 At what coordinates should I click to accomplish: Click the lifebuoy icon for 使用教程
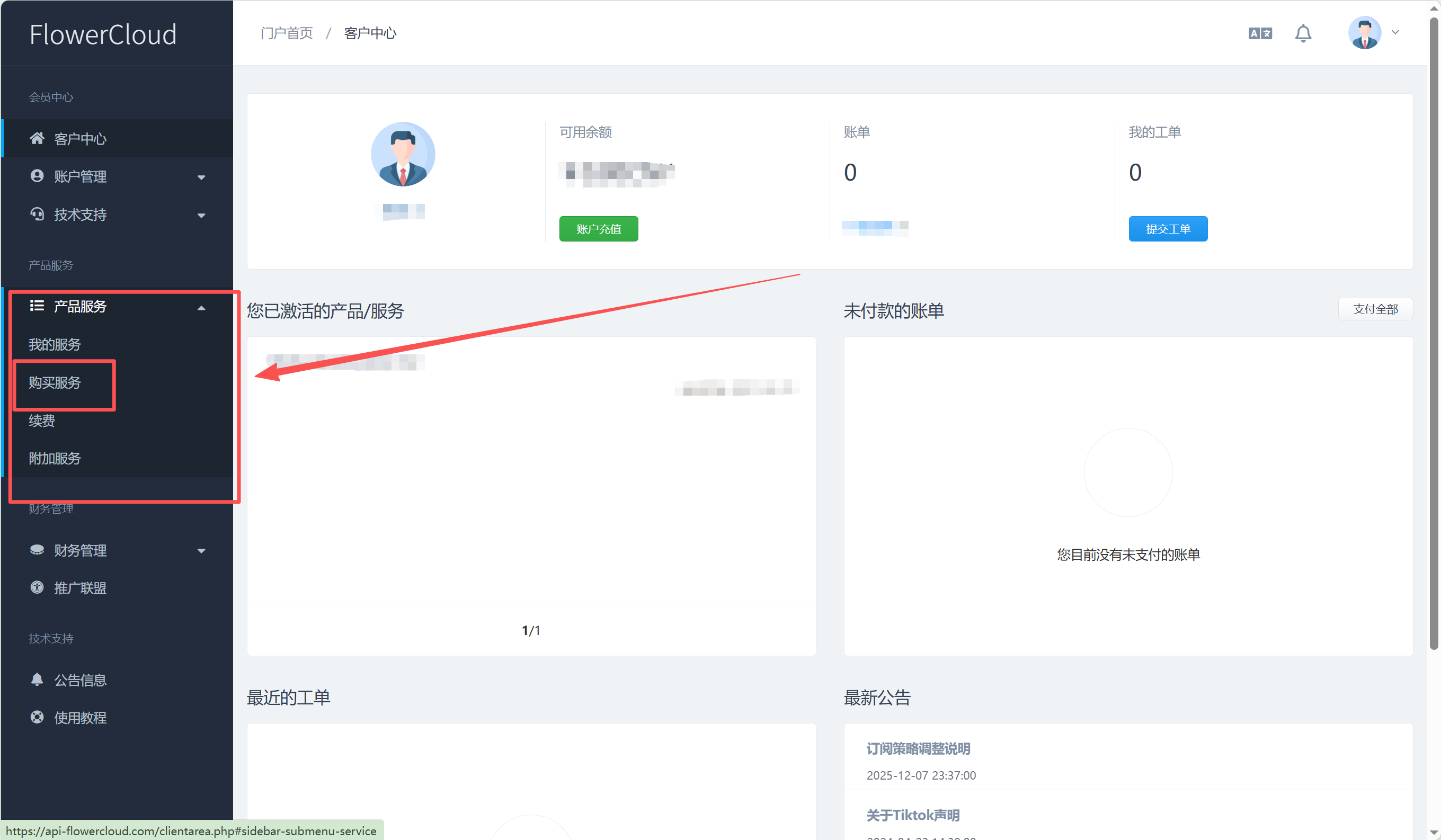[37, 717]
